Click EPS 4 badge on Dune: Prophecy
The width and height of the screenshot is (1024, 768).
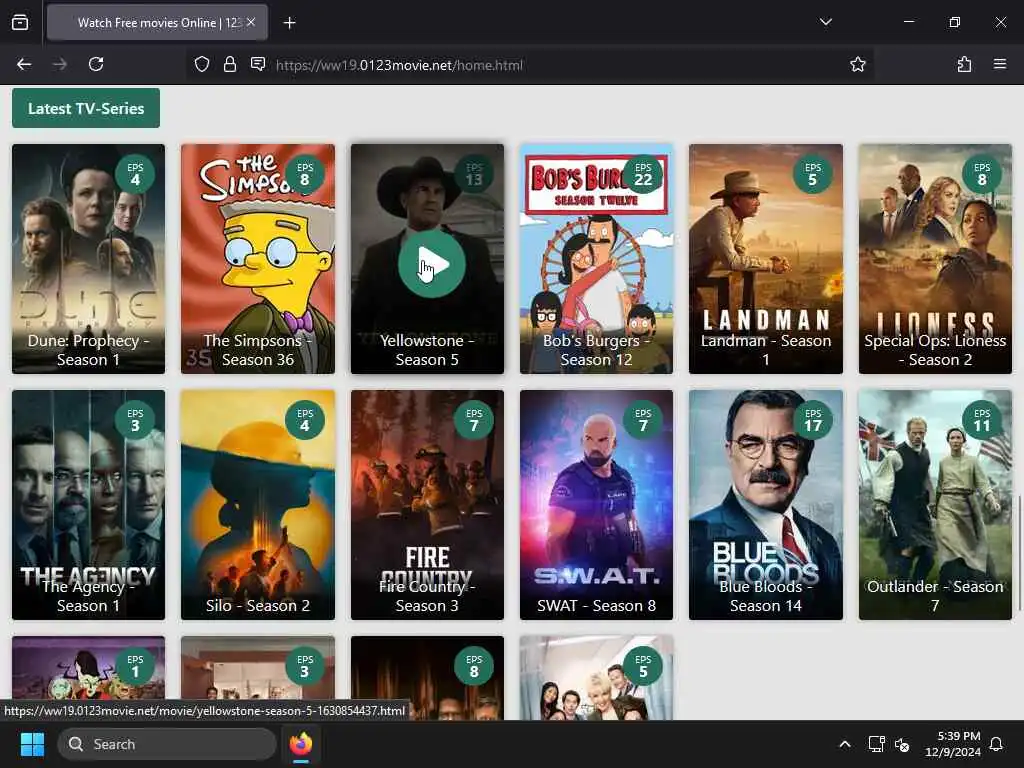(x=135, y=174)
